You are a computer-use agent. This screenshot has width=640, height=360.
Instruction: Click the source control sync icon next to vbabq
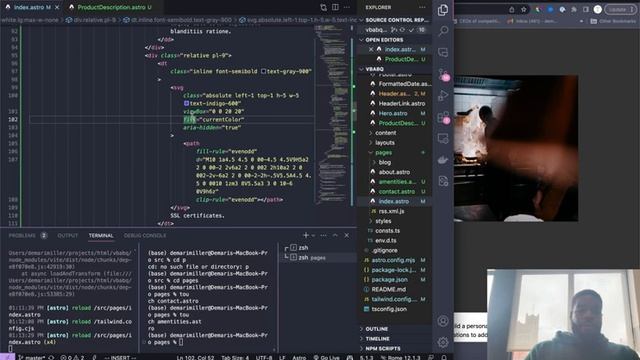[x=402, y=30]
